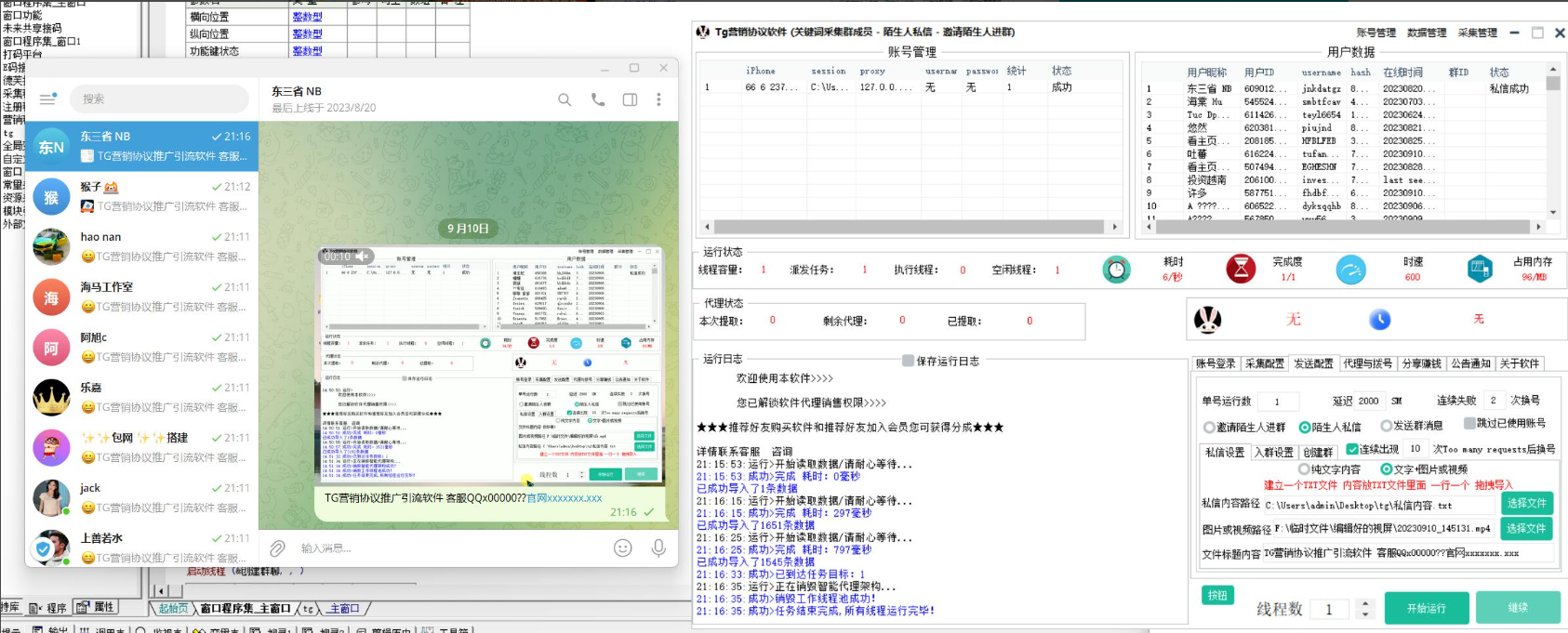Click the blue speedometer 时速 icon
Image resolution: width=1568 pixels, height=633 pixels.
coord(1350,270)
